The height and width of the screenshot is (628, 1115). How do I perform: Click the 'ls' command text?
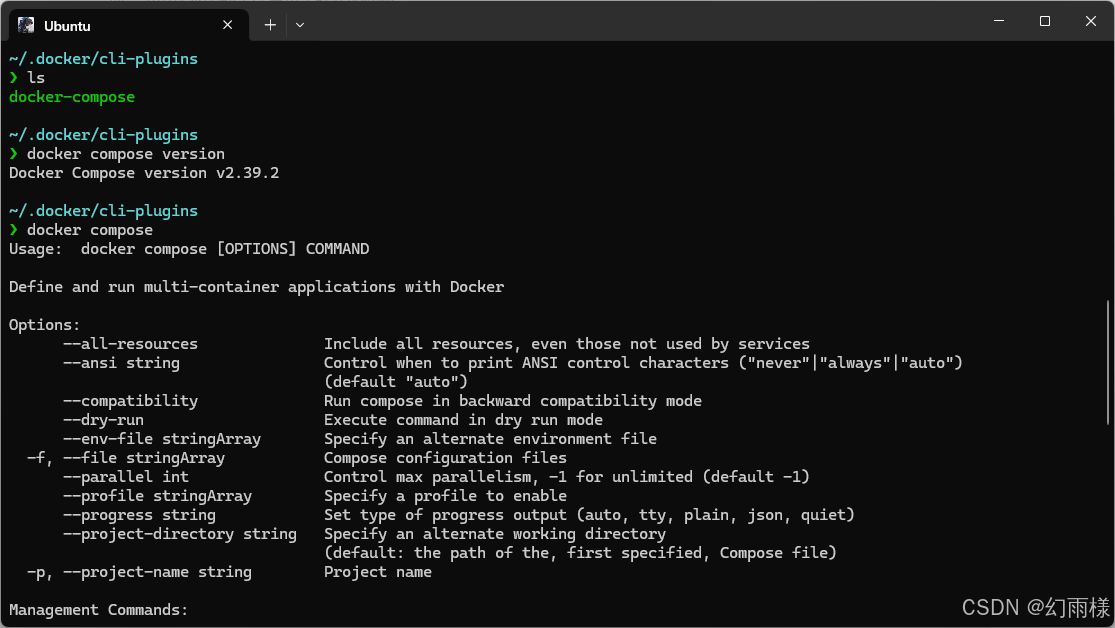point(36,78)
